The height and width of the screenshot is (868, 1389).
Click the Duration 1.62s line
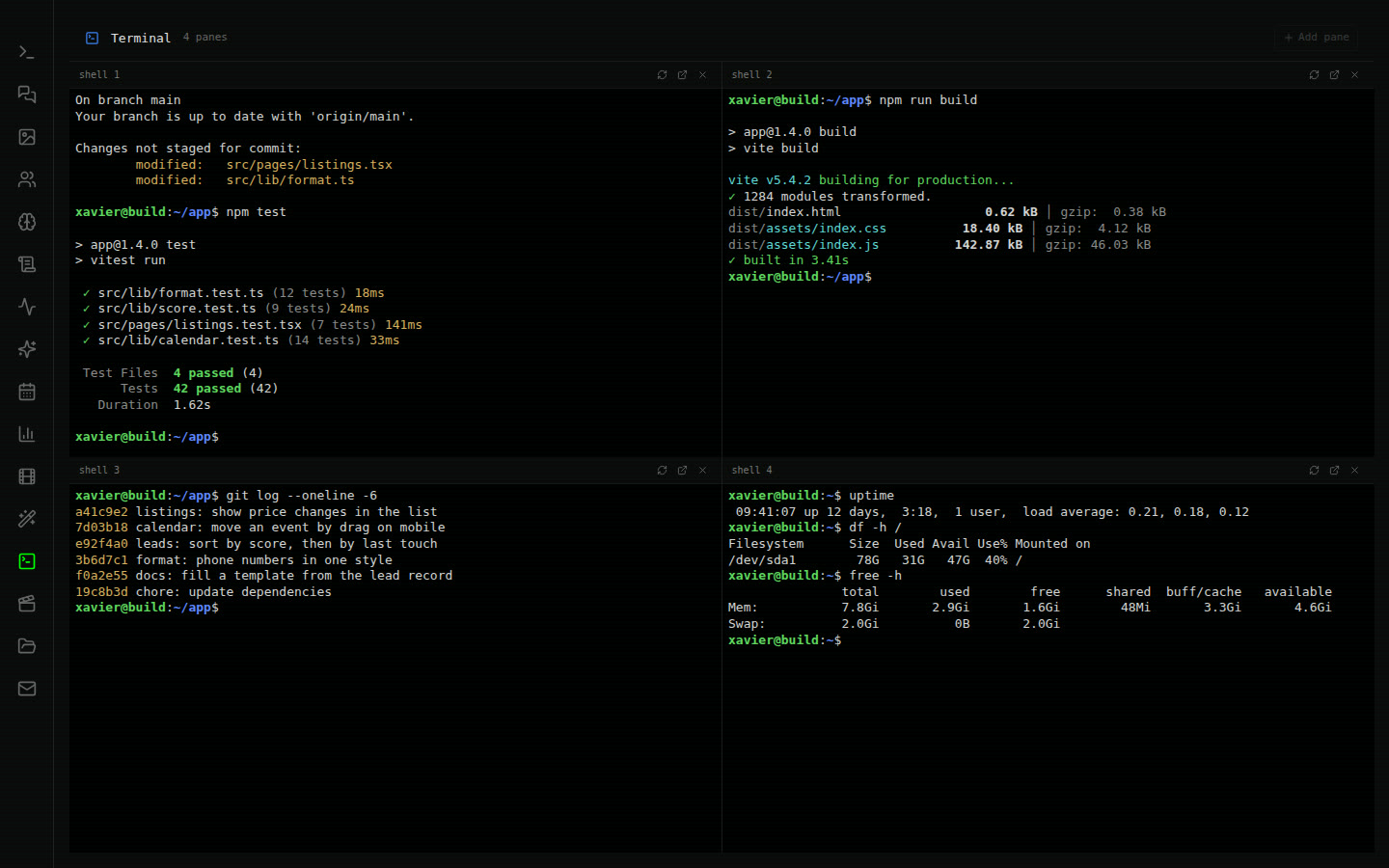[154, 405]
